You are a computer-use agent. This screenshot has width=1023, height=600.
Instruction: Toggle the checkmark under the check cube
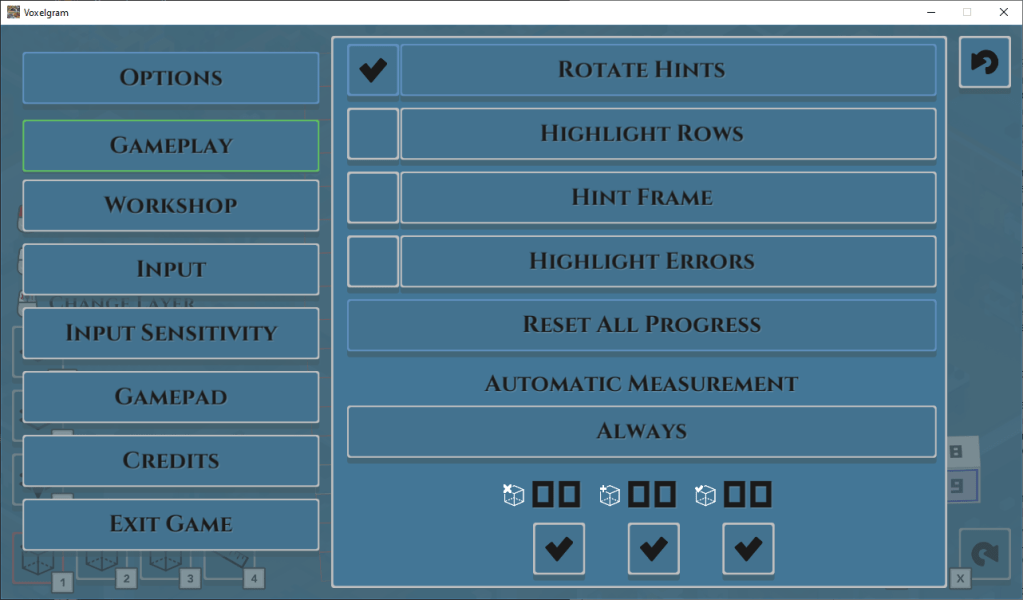tap(748, 548)
